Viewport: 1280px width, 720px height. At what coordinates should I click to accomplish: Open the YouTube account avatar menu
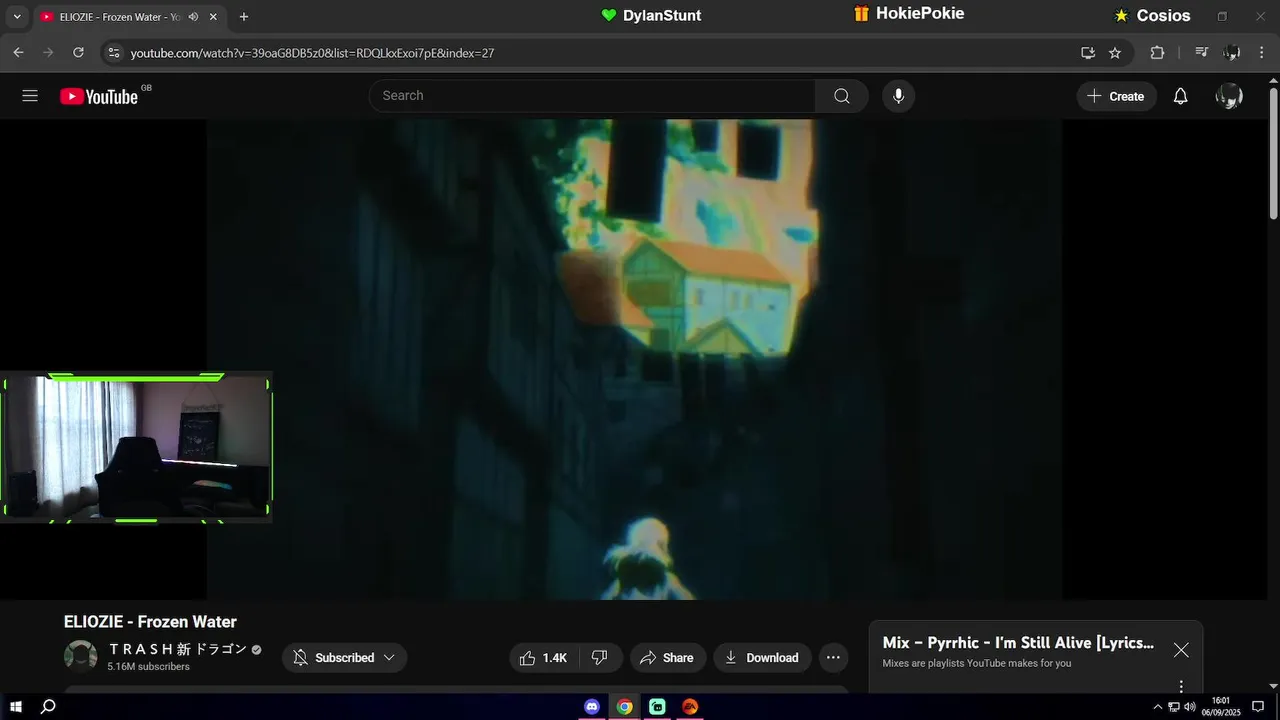pos(1229,96)
